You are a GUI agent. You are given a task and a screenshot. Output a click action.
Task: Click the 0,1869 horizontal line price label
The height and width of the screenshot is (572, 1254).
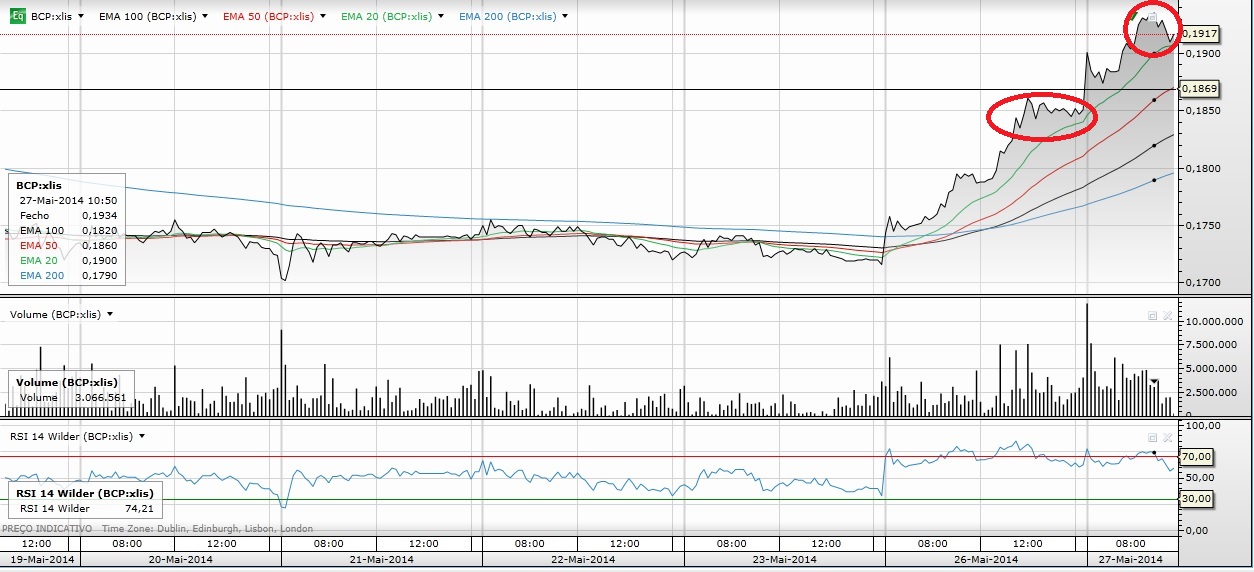coord(1199,90)
